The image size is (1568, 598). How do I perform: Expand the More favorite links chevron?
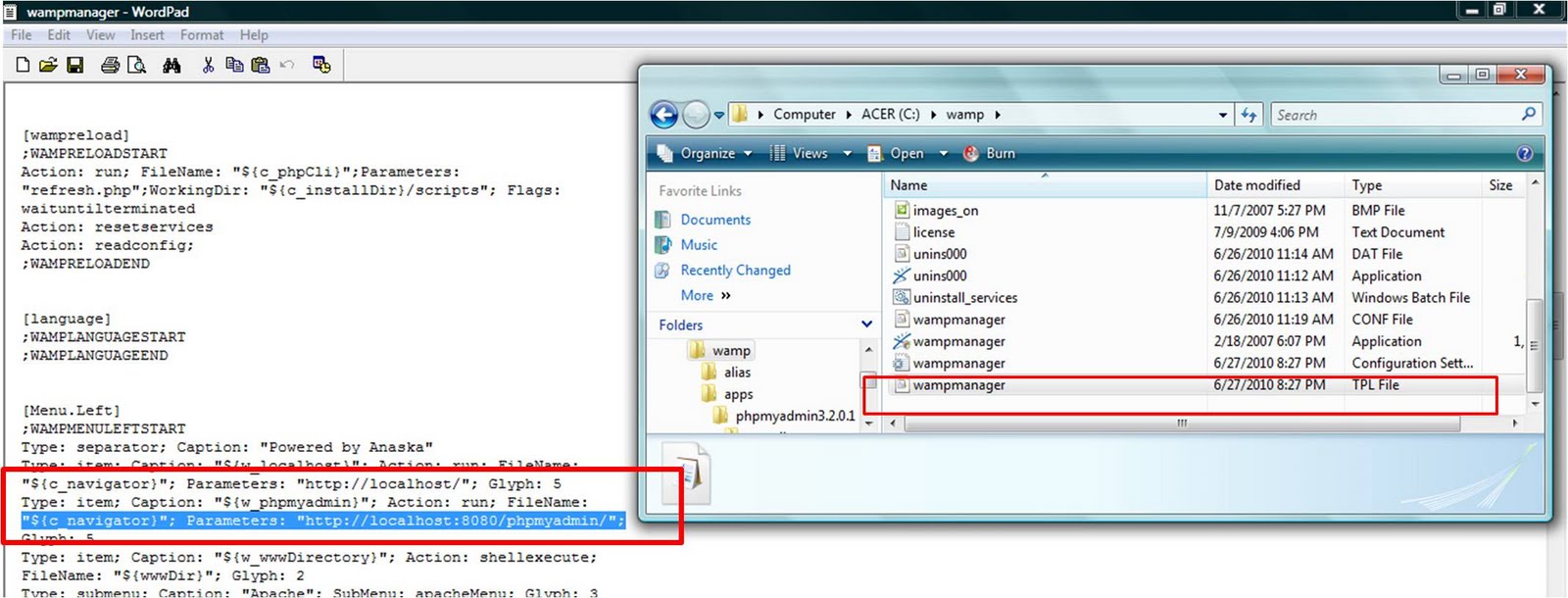726,296
